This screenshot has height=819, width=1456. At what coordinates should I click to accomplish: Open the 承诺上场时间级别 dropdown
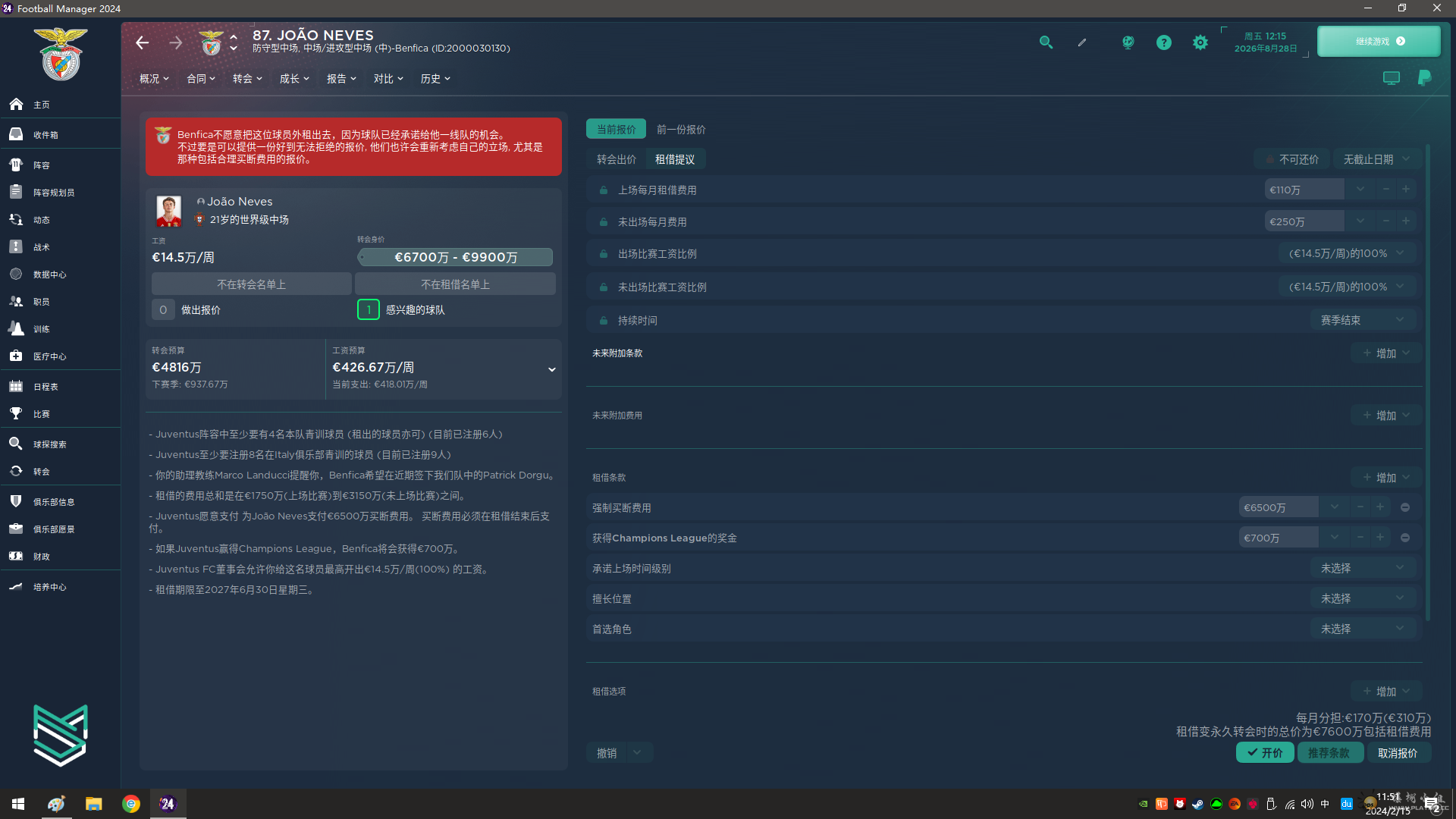pyautogui.click(x=1362, y=568)
